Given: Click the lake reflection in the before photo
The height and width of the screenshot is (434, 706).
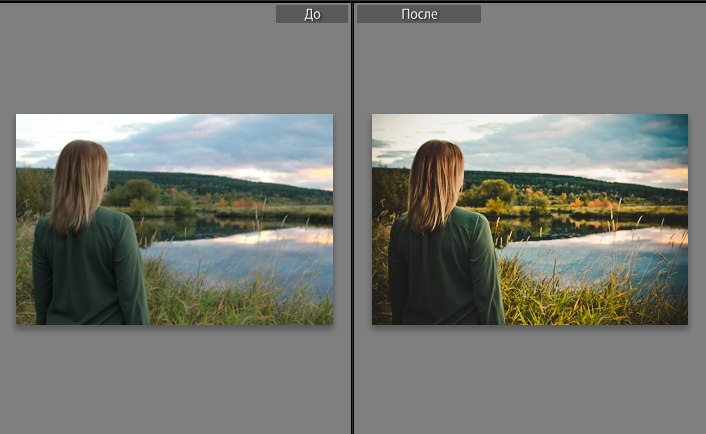Looking at the screenshot, I should (x=250, y=250).
